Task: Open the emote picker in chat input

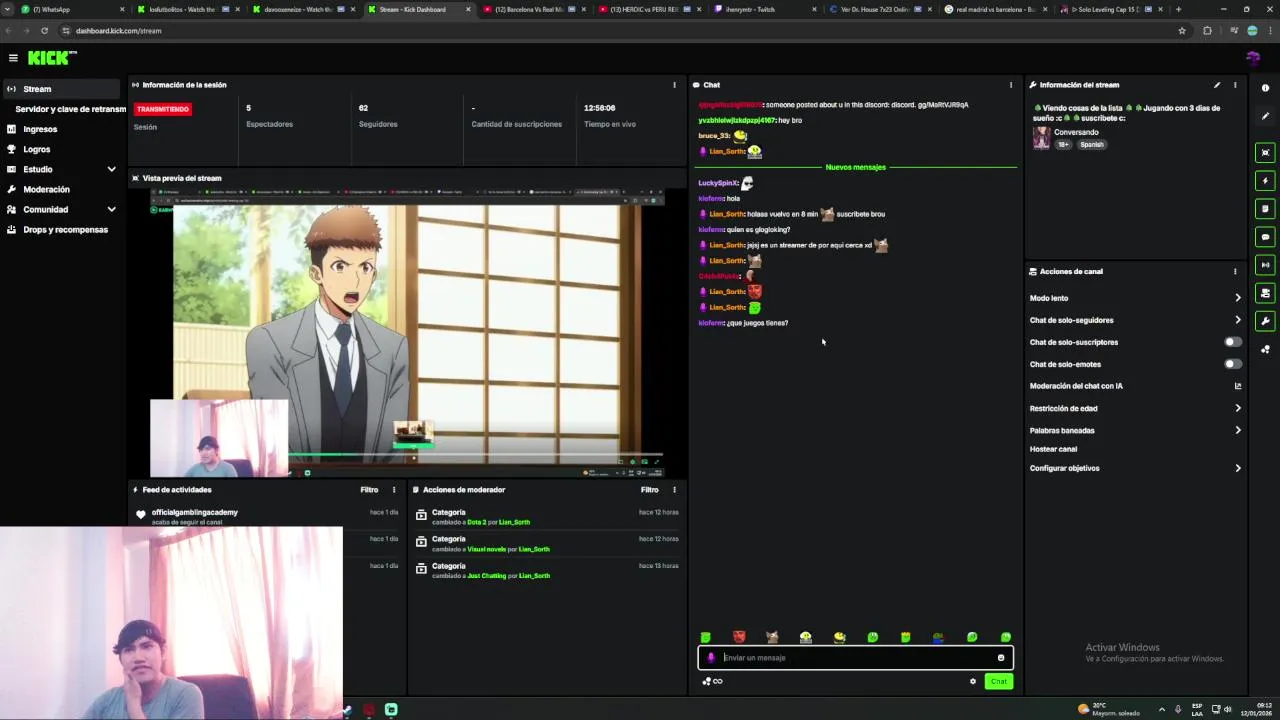Action: pos(1001,658)
